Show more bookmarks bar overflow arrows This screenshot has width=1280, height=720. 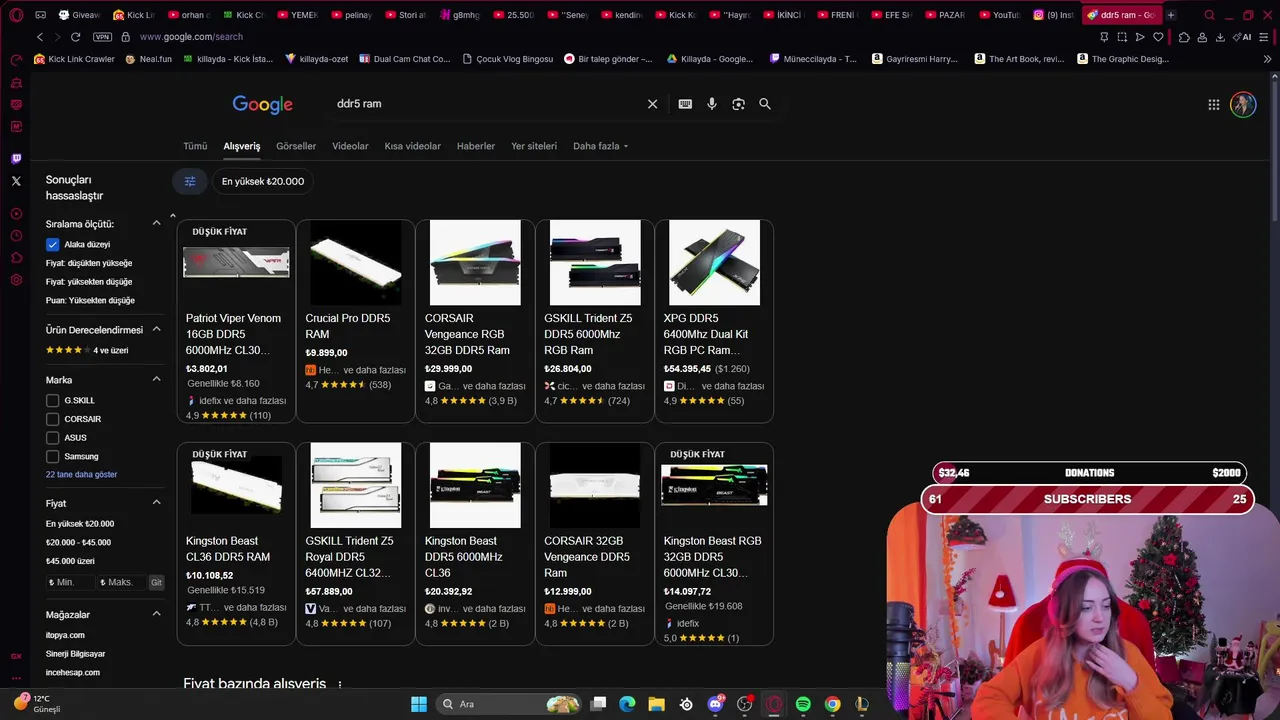[x=1267, y=59]
